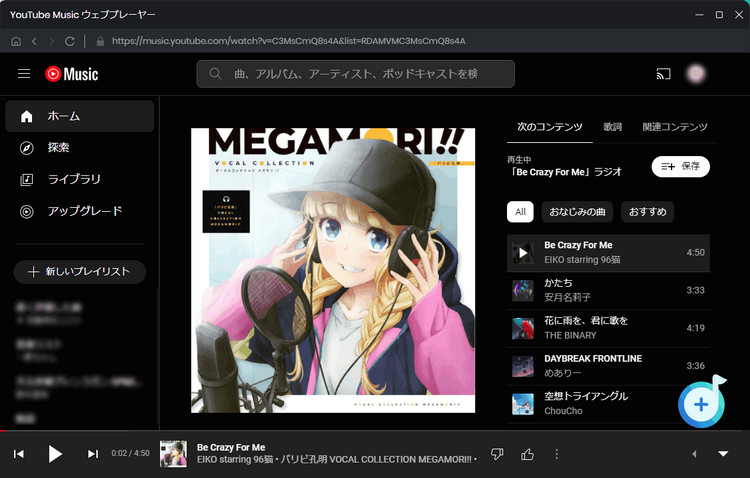Click 新しいプレイリスト button

pos(80,272)
